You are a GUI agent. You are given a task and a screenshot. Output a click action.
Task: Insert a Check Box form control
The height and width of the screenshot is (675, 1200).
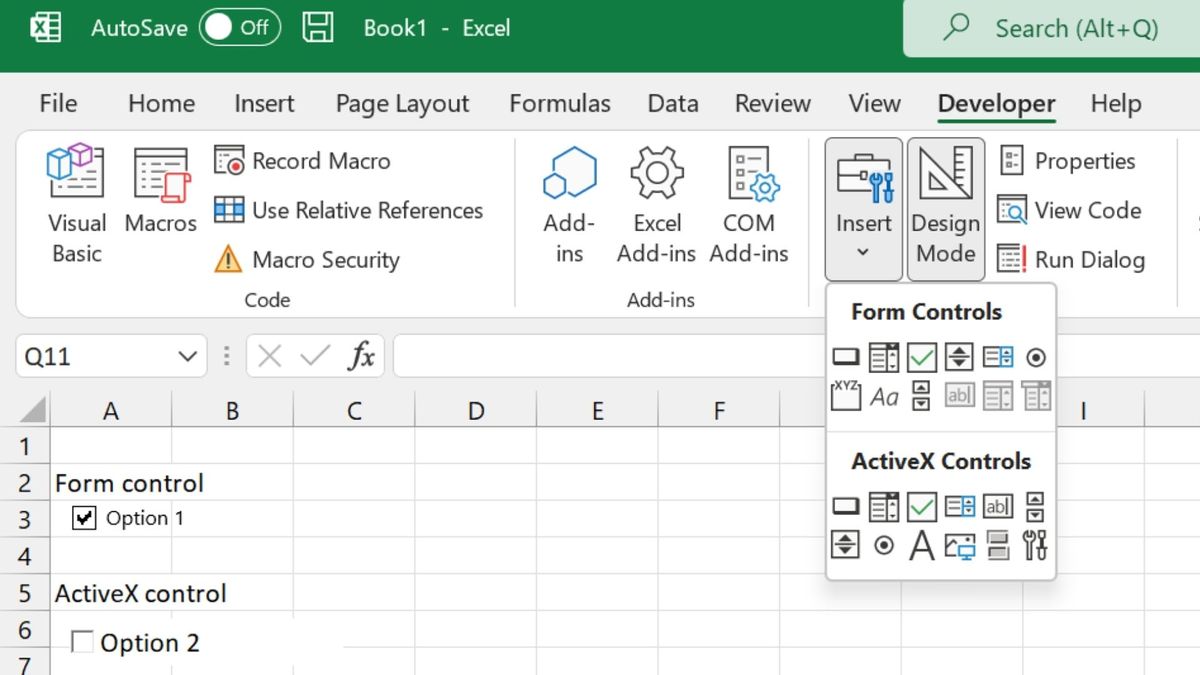pos(920,357)
